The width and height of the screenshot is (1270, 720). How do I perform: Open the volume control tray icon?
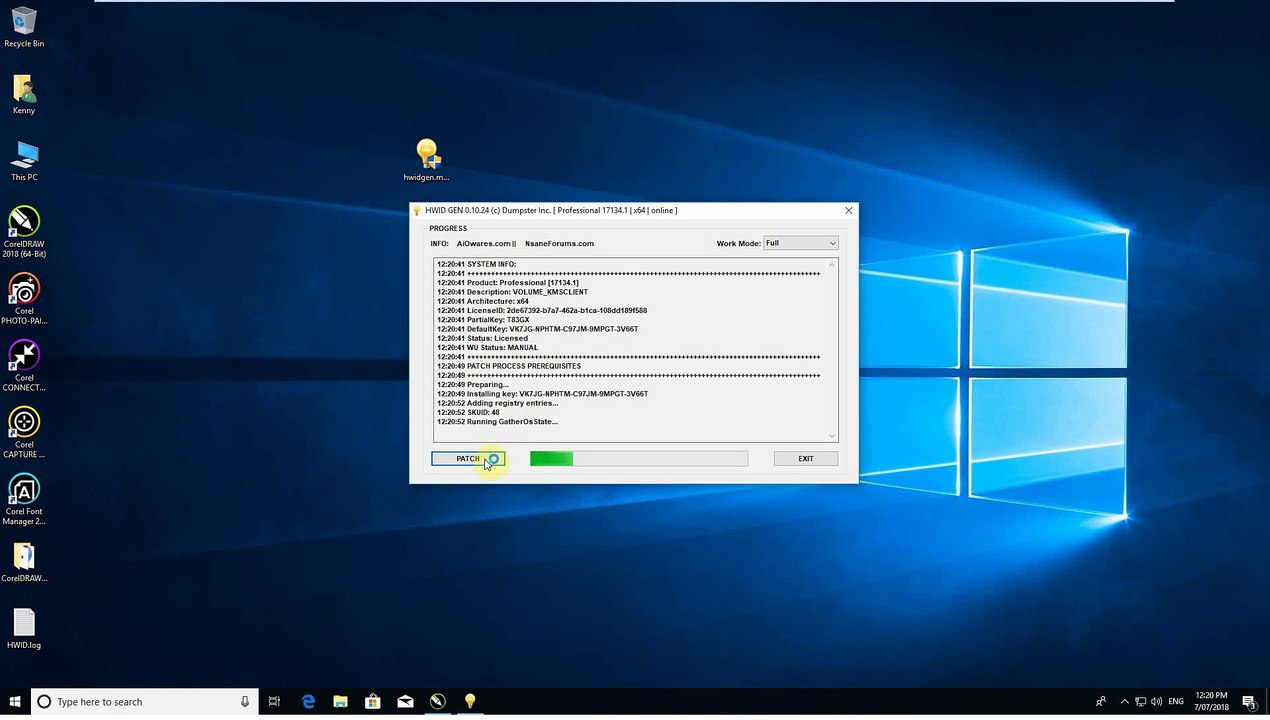1156,702
